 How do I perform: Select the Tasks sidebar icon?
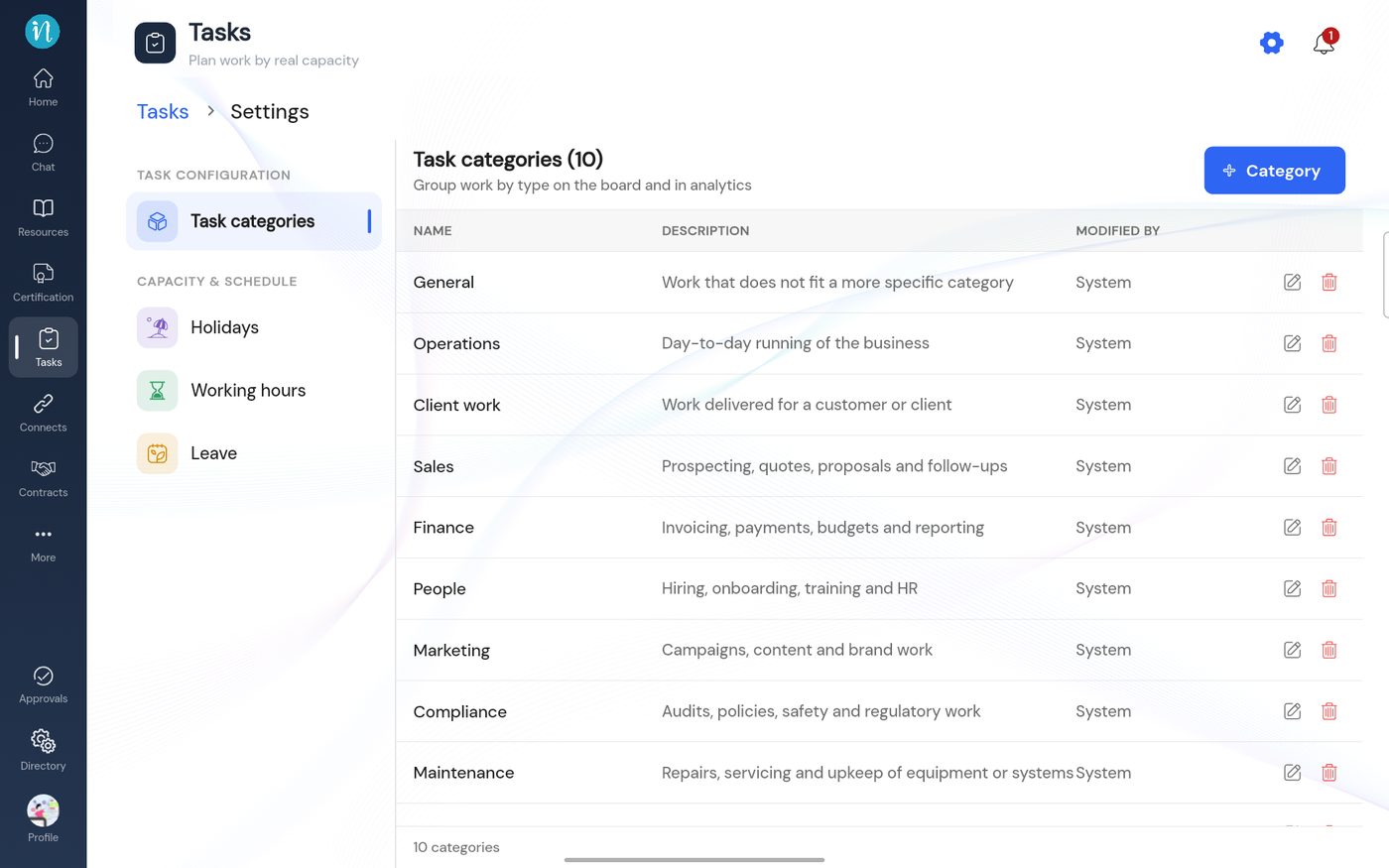pos(44,347)
